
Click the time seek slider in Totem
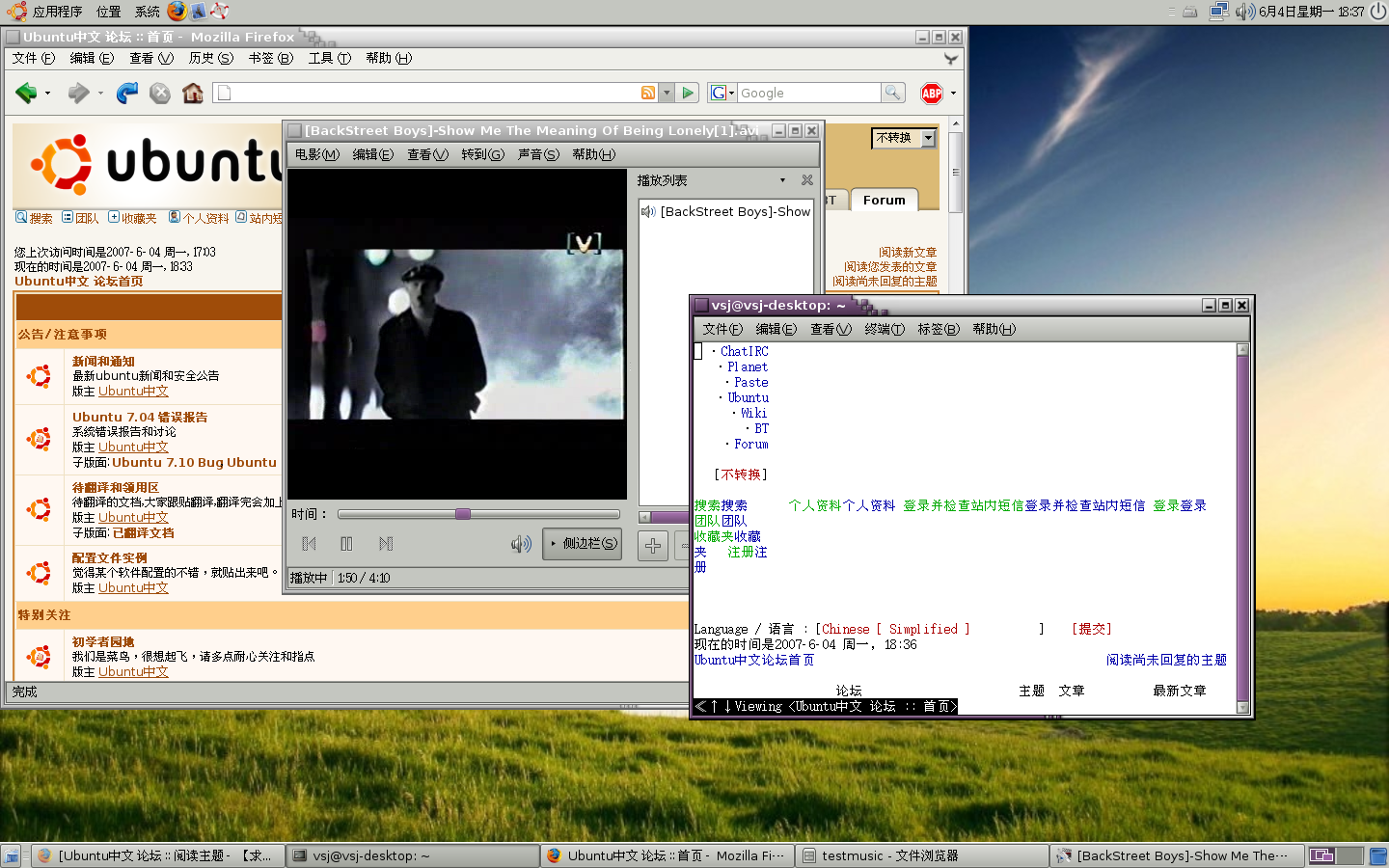[x=478, y=514]
